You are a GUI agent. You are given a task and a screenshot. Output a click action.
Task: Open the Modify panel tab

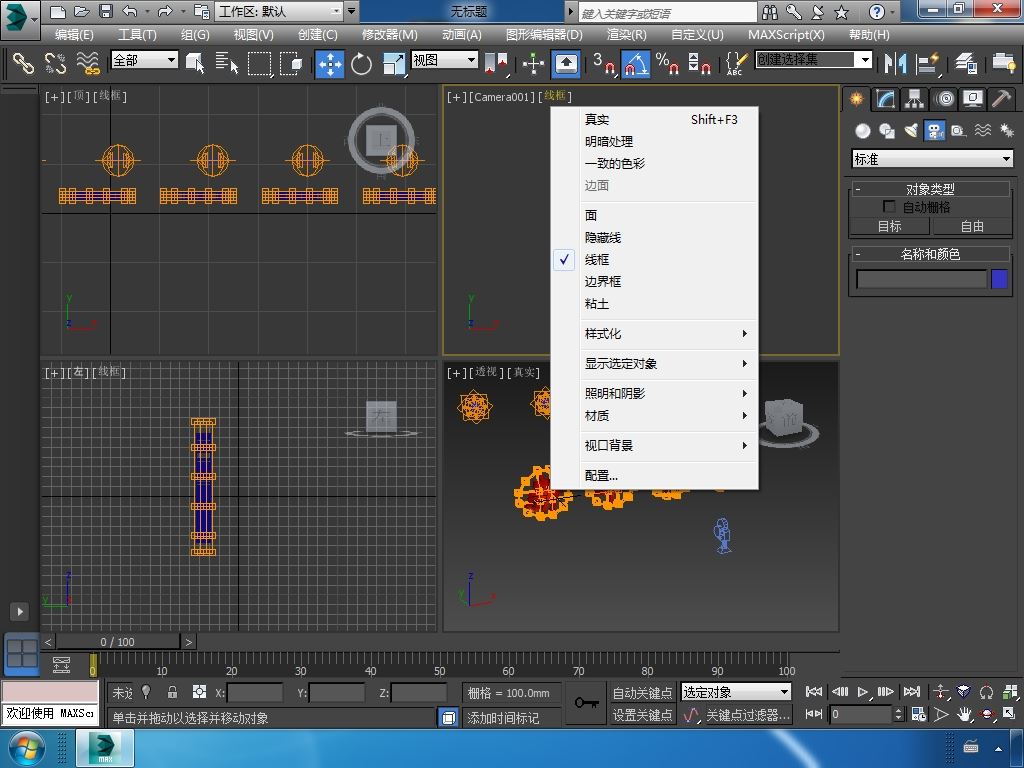pyautogui.click(x=885, y=99)
